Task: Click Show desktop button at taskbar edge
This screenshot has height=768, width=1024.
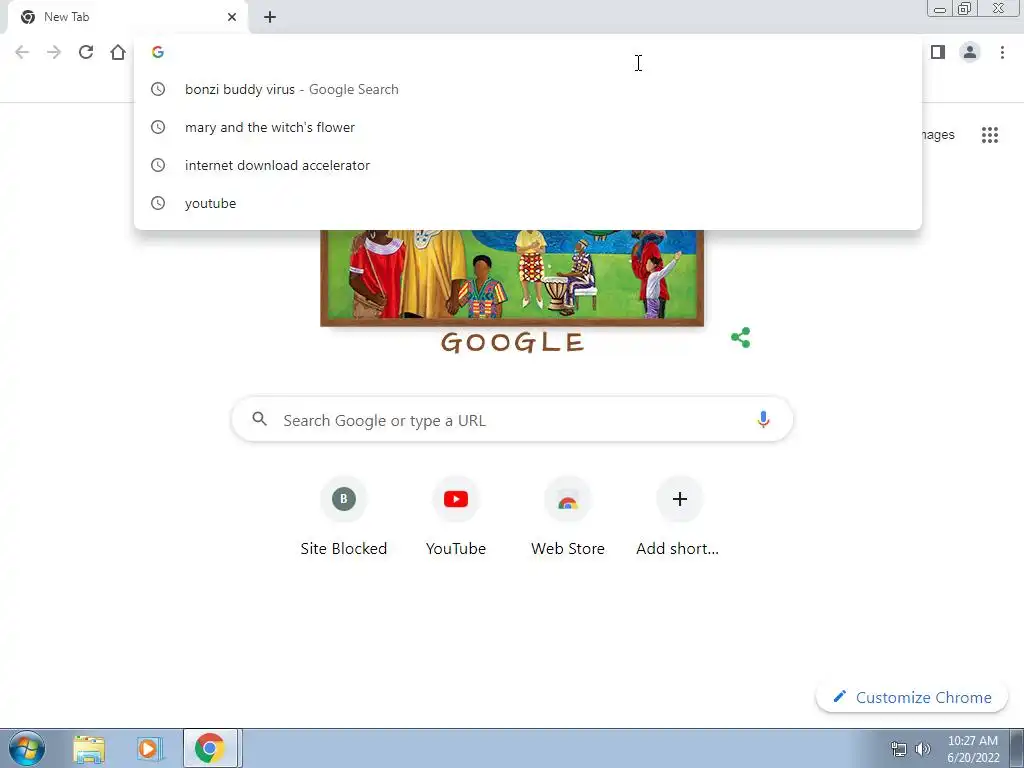Action: point(1017,748)
